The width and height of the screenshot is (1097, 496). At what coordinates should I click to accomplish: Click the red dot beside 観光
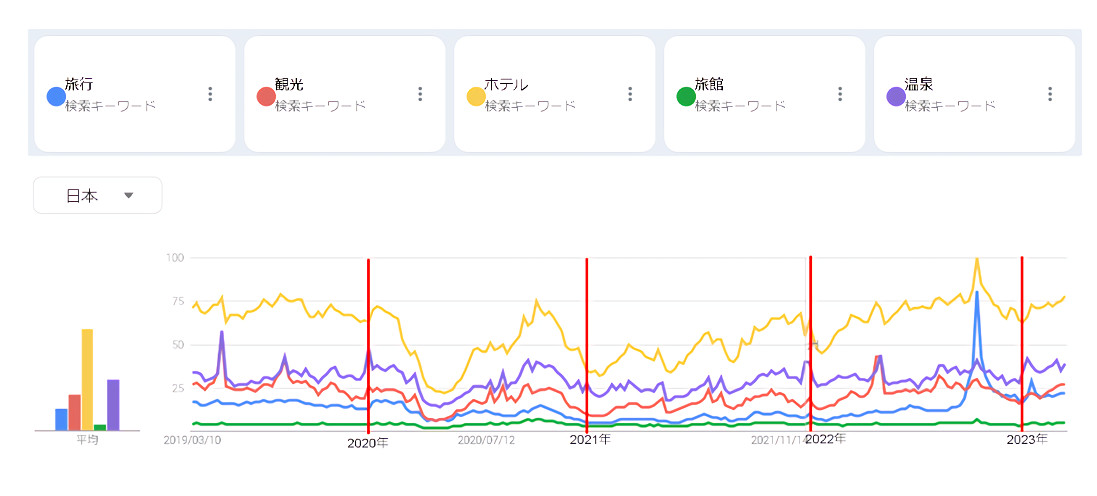click(266, 96)
